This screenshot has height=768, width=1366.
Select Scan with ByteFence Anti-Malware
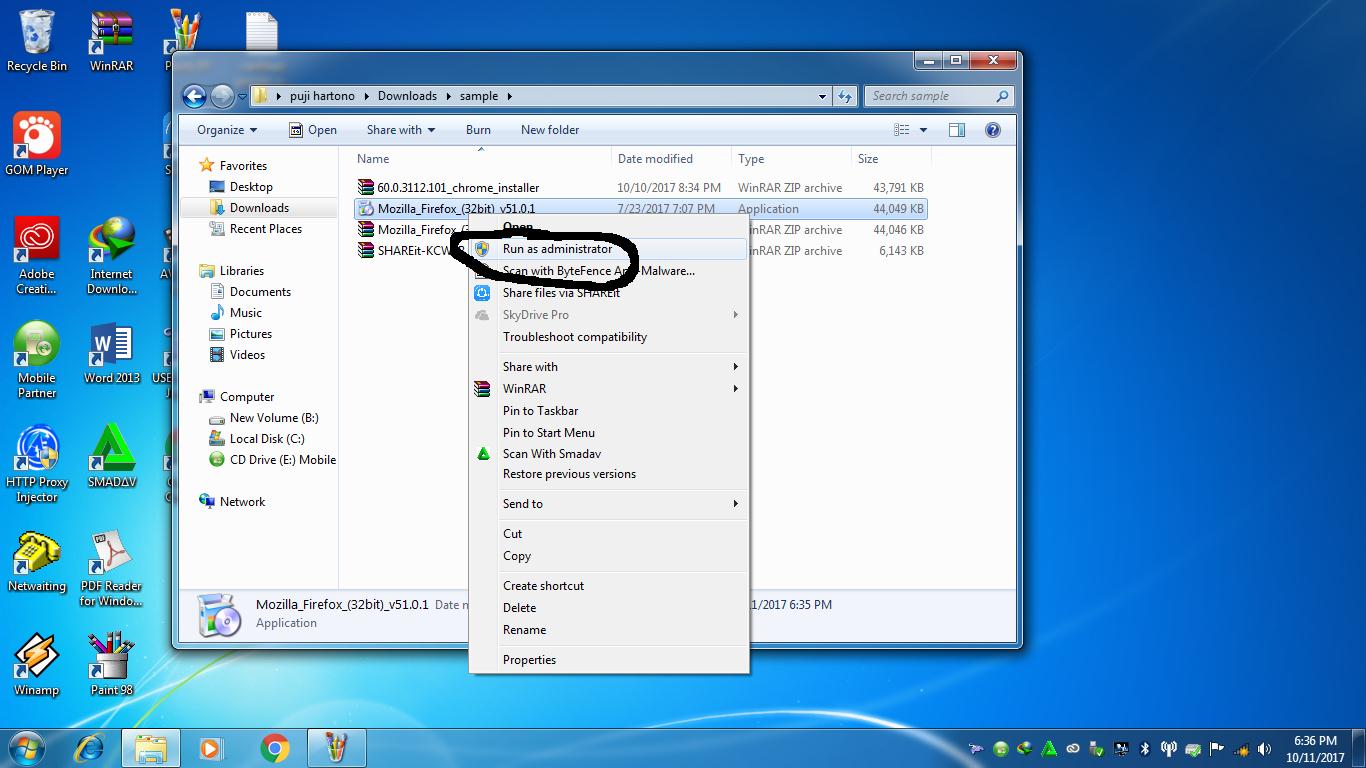610,271
